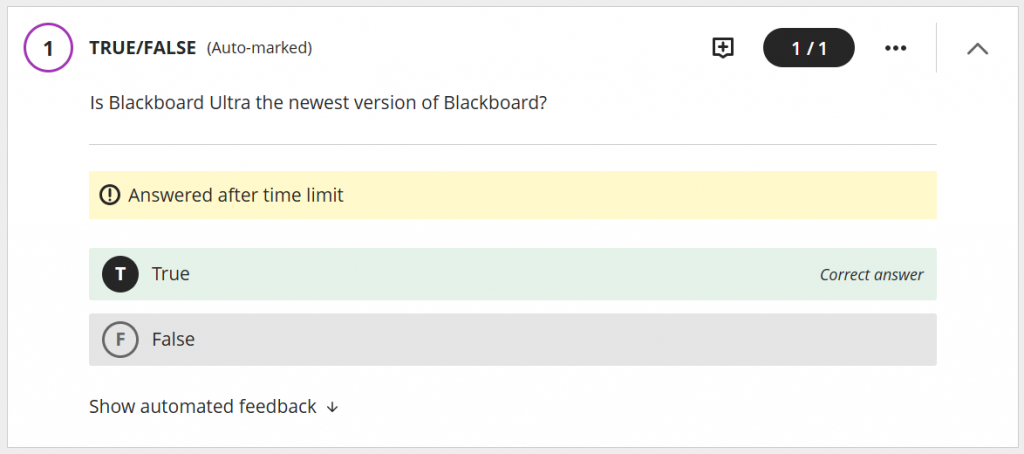This screenshot has height=454, width=1024.
Task: Click the purple question number 1 circle
Action: pos(48,48)
